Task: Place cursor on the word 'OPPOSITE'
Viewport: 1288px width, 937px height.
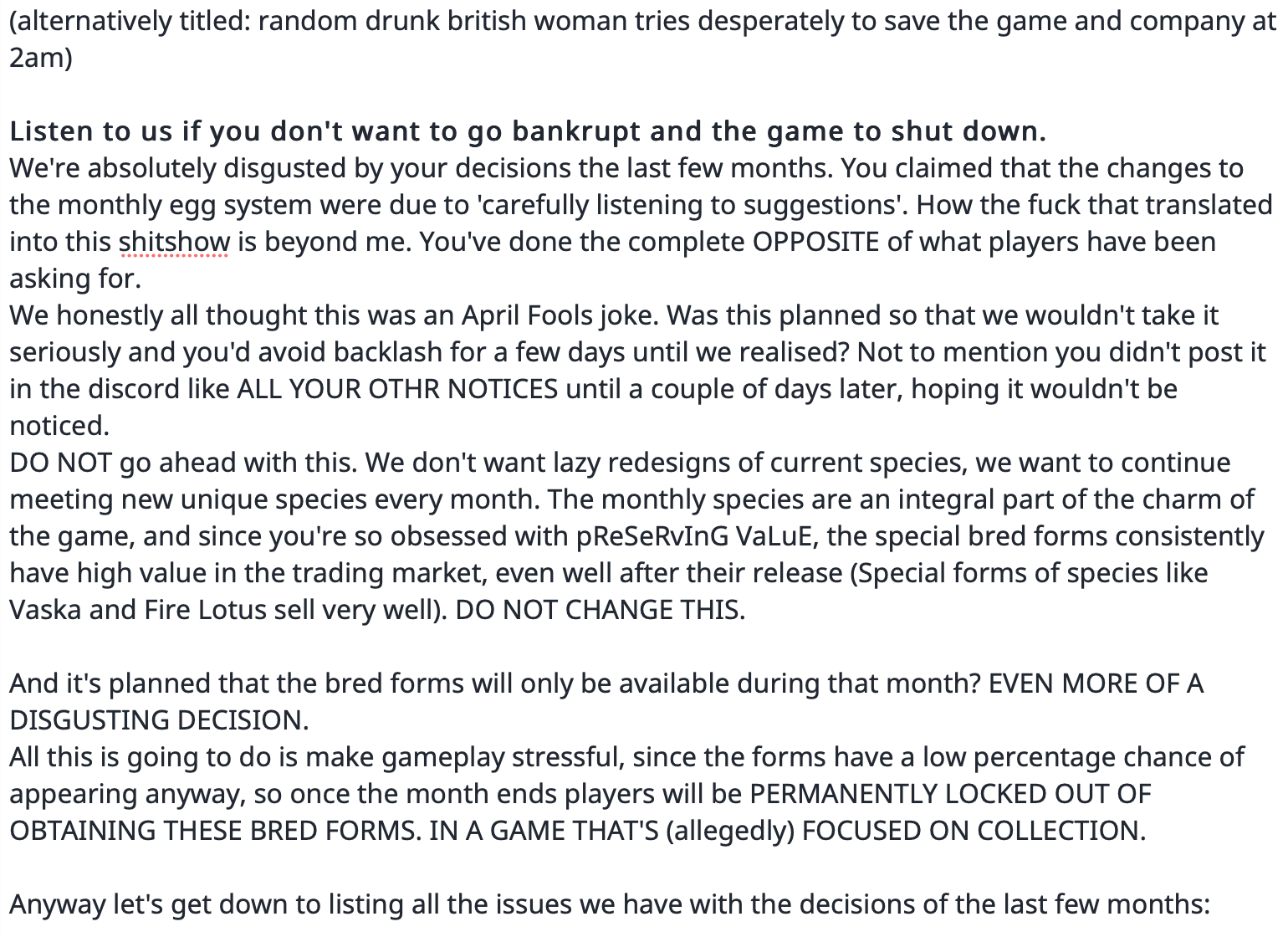Action: [815, 241]
